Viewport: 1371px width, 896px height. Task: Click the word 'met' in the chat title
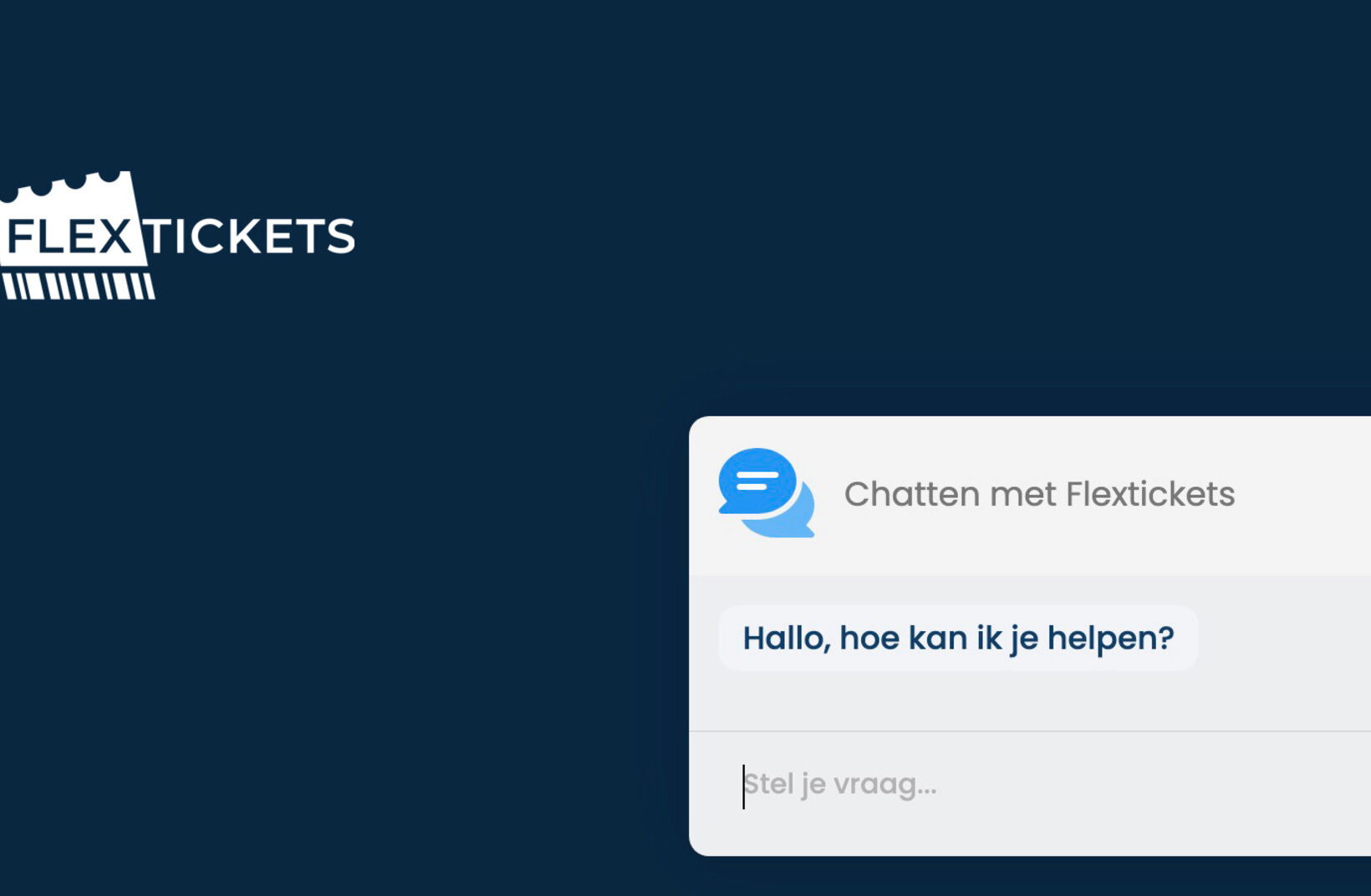1022,494
